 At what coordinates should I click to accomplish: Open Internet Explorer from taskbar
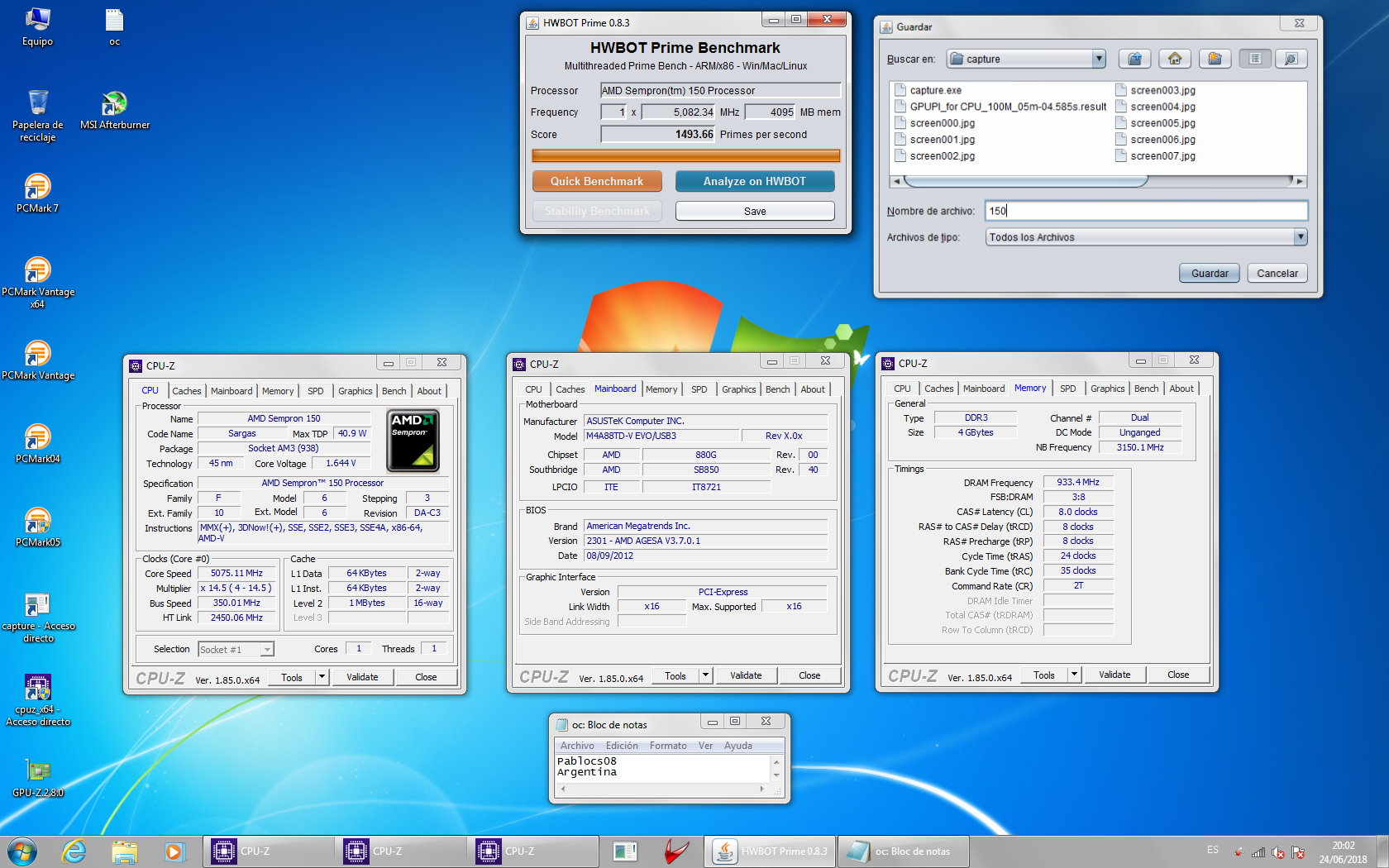click(x=74, y=851)
